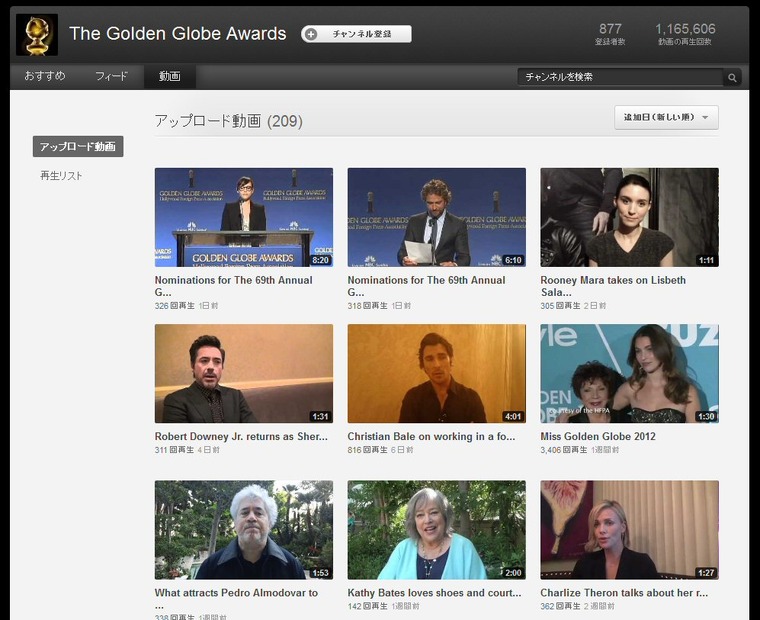The height and width of the screenshot is (620, 760).
Task: Open the 6:10 nominations video thumbnail
Action: (437, 217)
